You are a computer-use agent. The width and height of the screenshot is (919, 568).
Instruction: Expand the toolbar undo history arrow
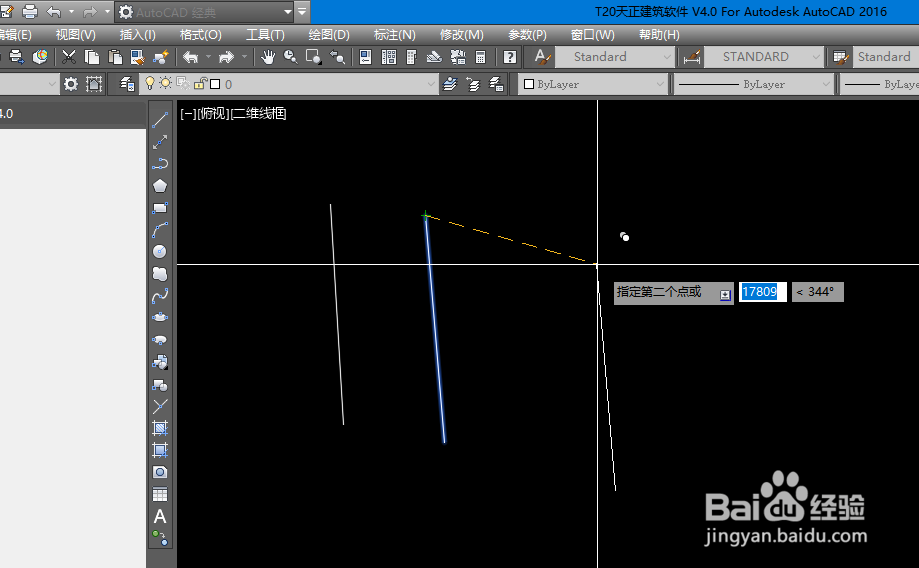click(x=207, y=57)
